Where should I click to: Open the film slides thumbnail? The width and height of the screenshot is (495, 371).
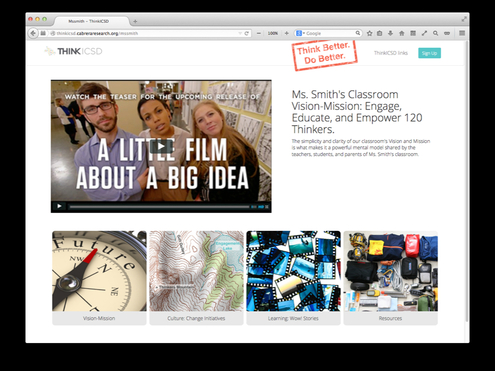click(x=293, y=271)
